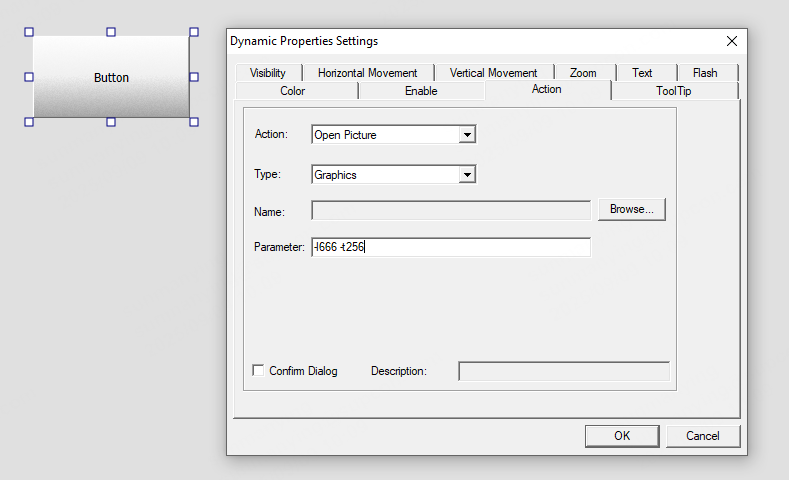Click the top-right resize handle of Button
The image size is (789, 480).
click(x=194, y=32)
